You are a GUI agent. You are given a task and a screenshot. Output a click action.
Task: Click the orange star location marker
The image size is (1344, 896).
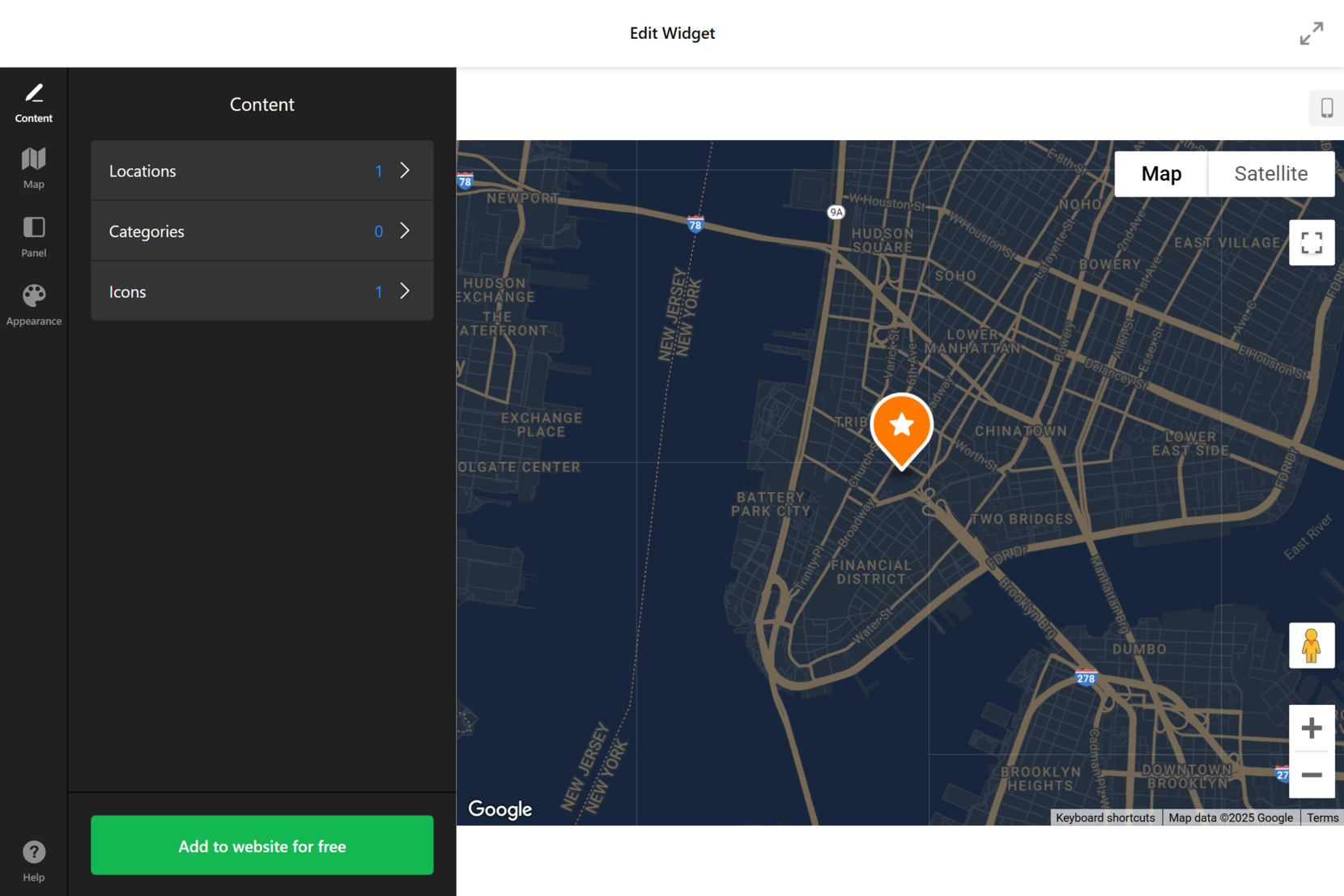[x=900, y=425]
